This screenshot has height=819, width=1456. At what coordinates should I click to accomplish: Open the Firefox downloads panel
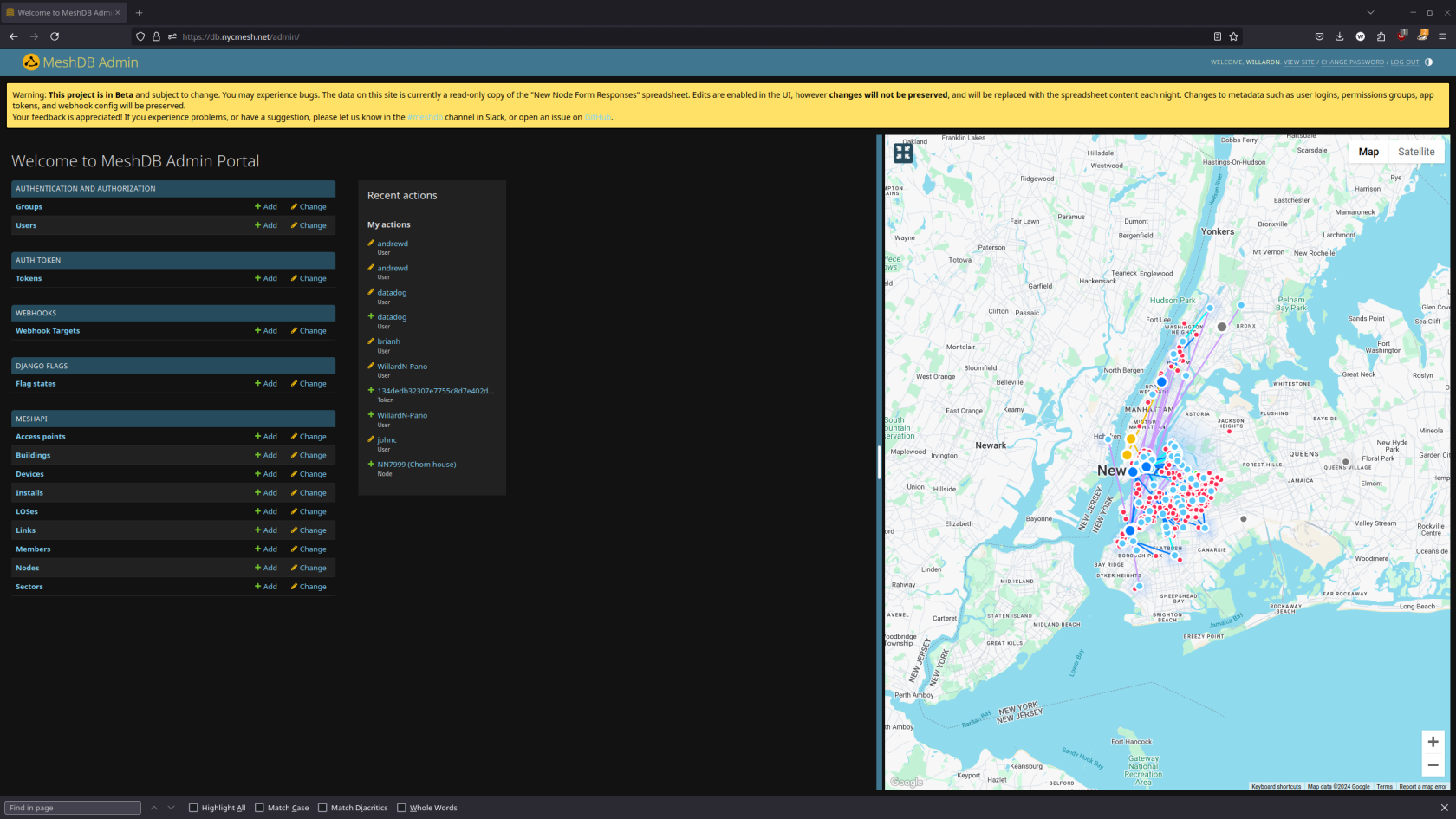point(1340,36)
